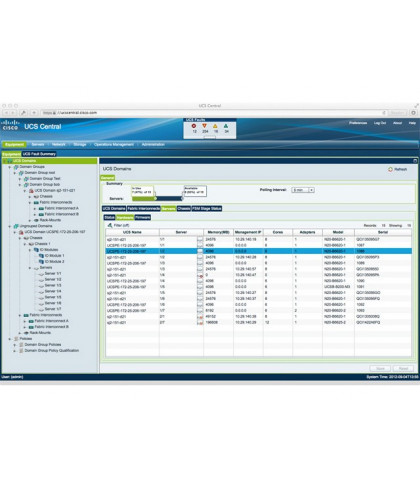This screenshot has height=487, width=420.
Task: Expand Domain Group Test node
Action: click(x=20, y=179)
